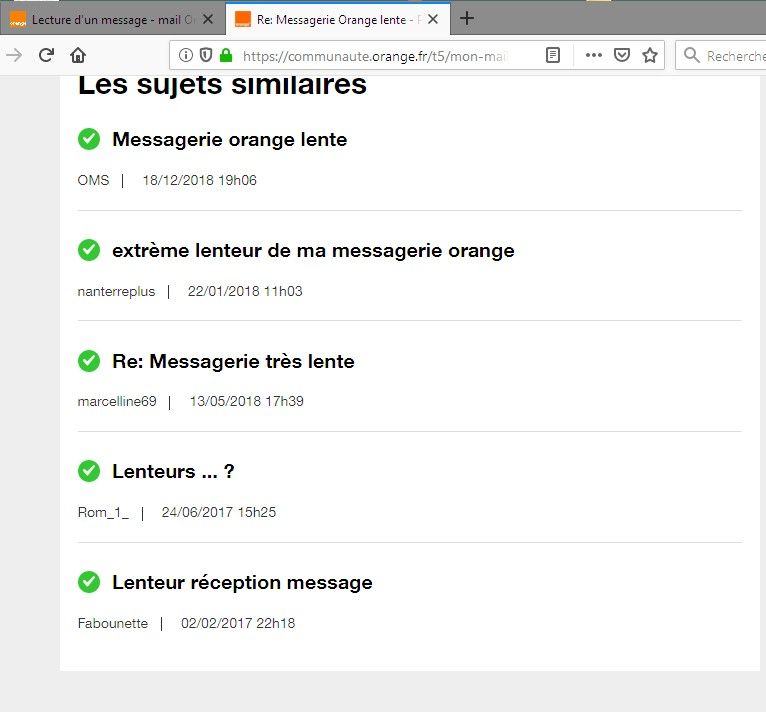Show site information via the info icon
This screenshot has width=766, height=712.
[x=186, y=55]
